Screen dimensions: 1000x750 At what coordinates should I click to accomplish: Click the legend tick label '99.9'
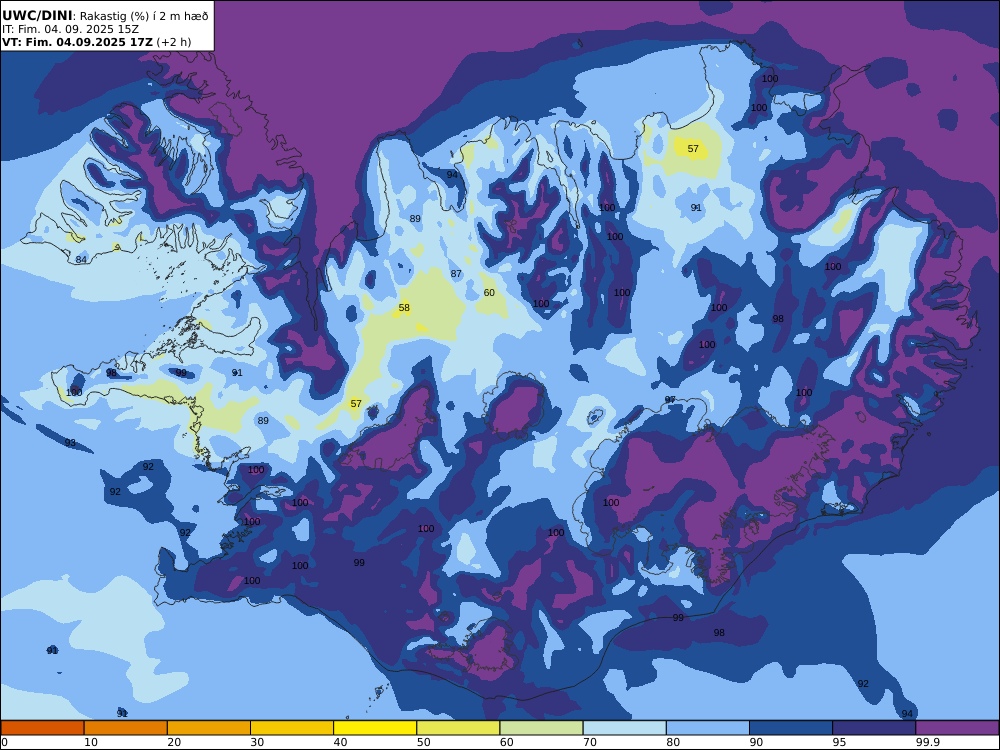(927, 742)
